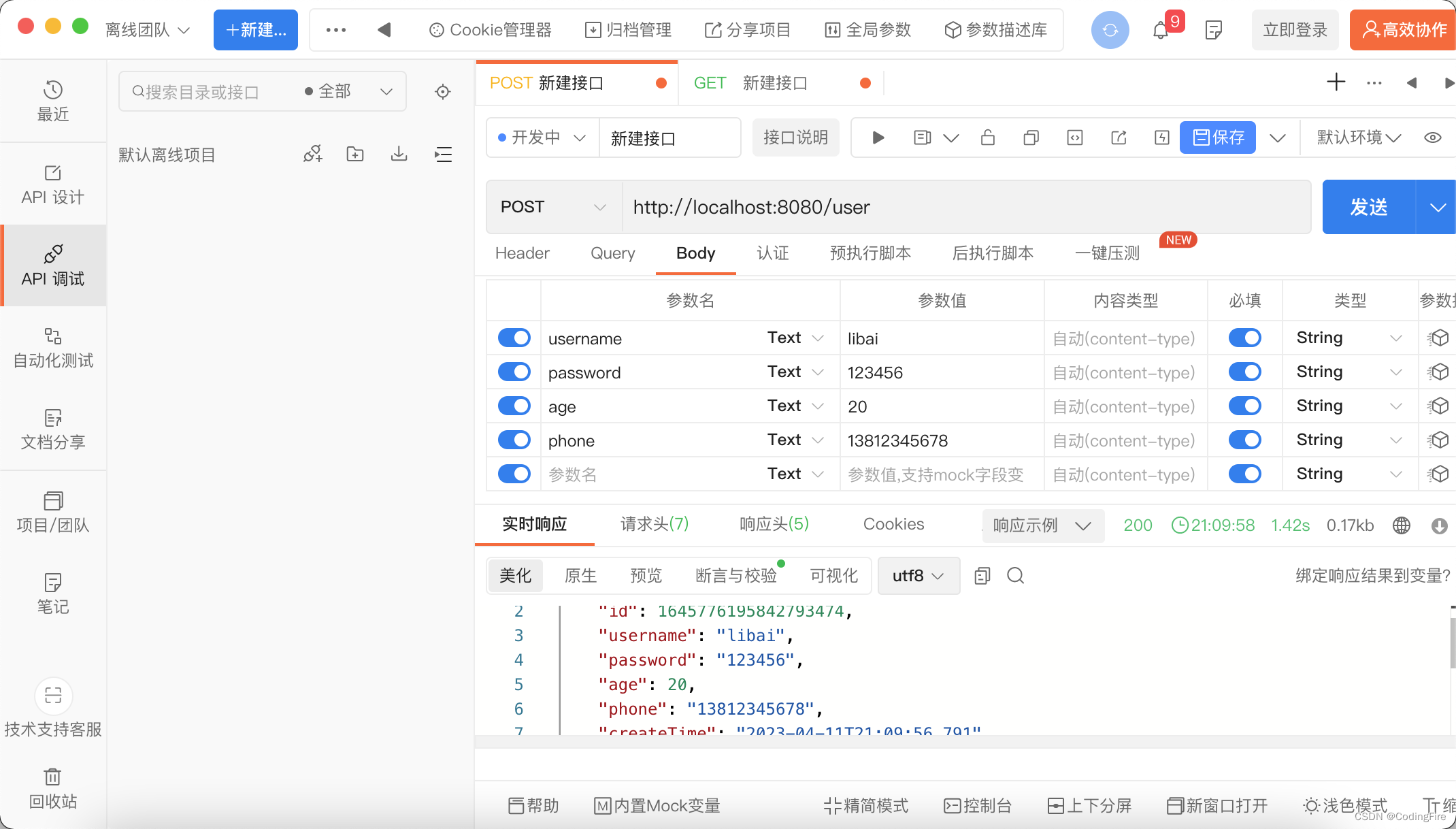
Task: Open the 自动化测试 sidebar section
Action: pyautogui.click(x=53, y=348)
